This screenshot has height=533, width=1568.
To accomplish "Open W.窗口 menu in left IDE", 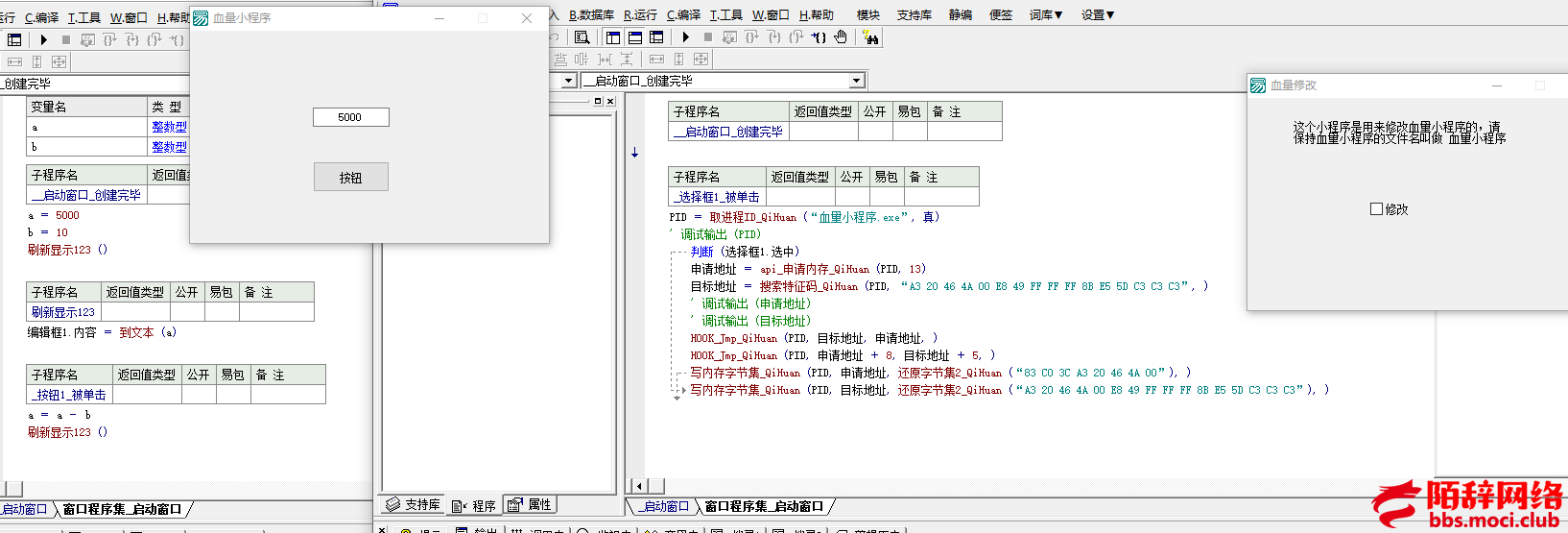I will point(129,17).
